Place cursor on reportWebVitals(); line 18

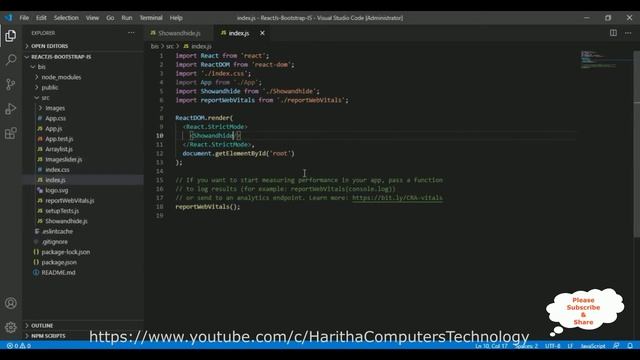point(208,207)
